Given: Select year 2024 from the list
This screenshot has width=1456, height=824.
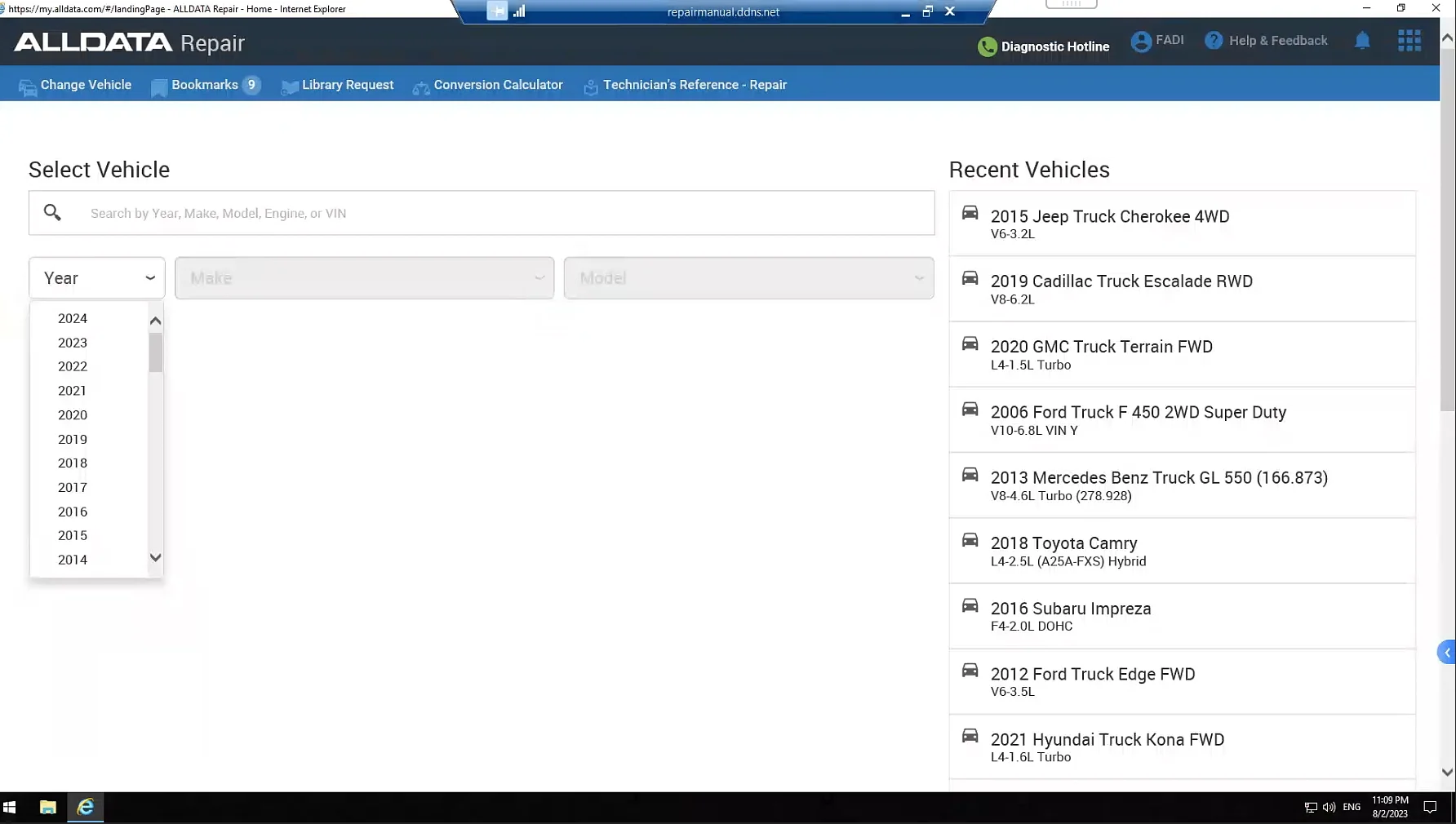Looking at the screenshot, I should pos(73,318).
